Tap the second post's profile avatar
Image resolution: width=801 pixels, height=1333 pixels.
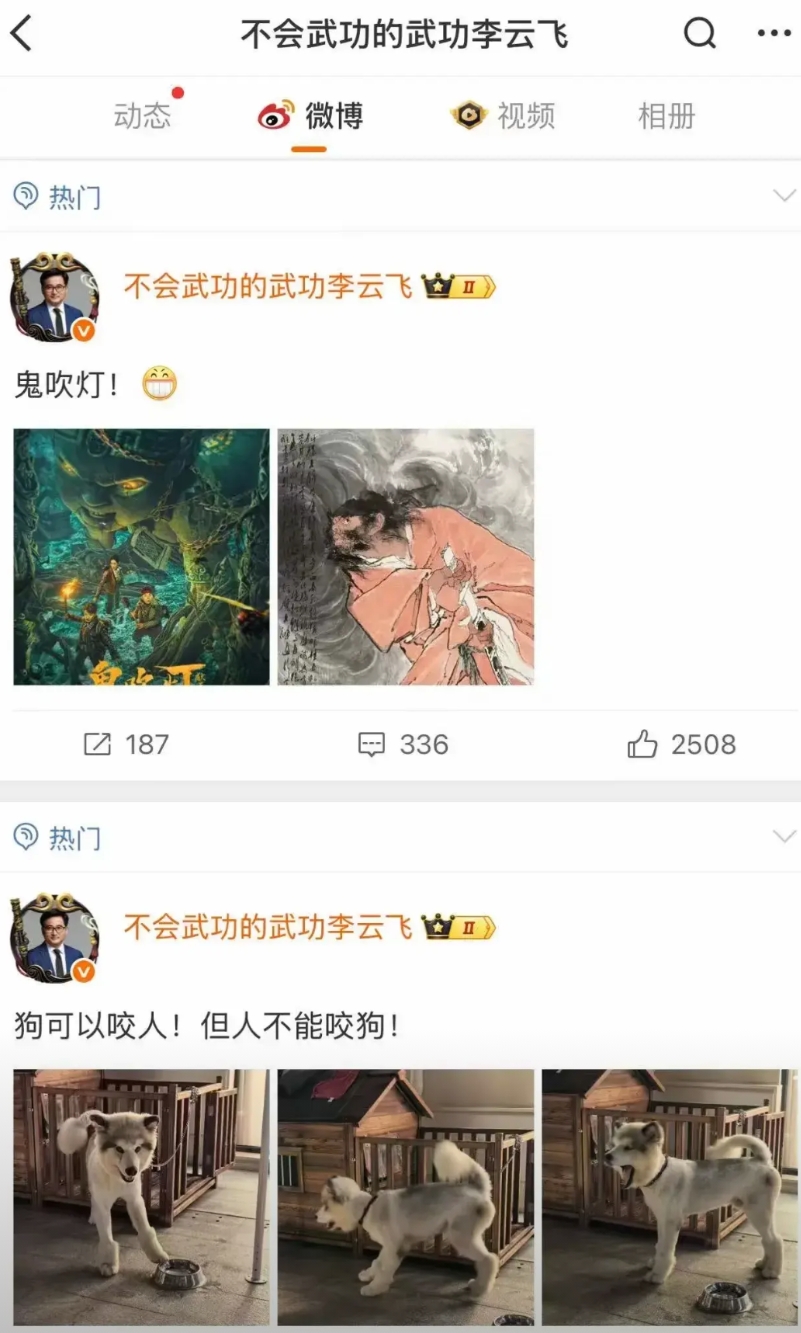pyautogui.click(x=54, y=938)
